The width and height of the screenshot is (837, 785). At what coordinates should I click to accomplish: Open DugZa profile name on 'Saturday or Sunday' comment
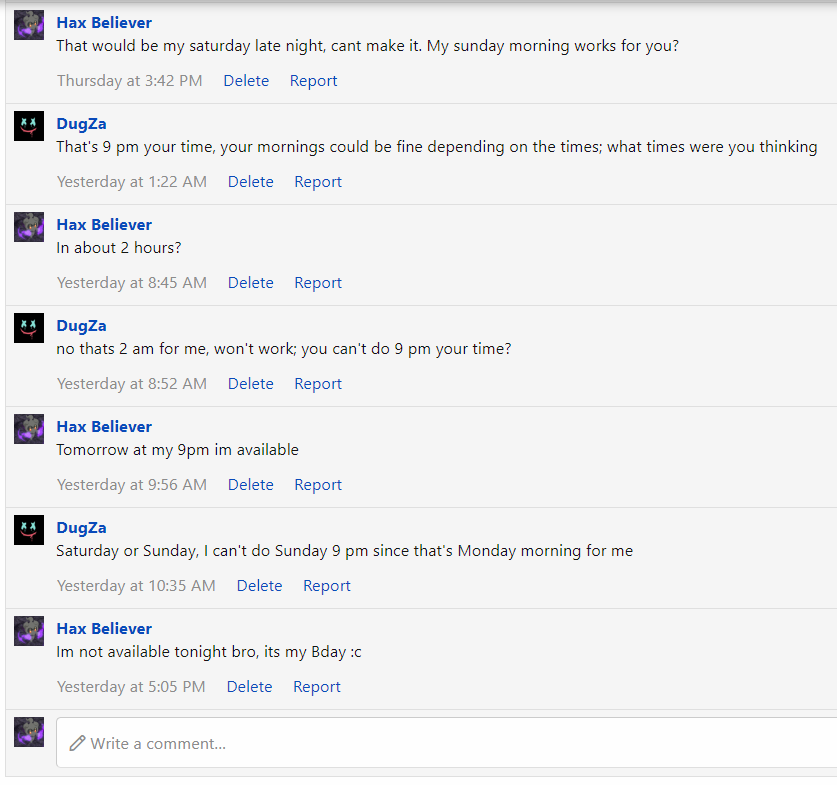(x=82, y=527)
